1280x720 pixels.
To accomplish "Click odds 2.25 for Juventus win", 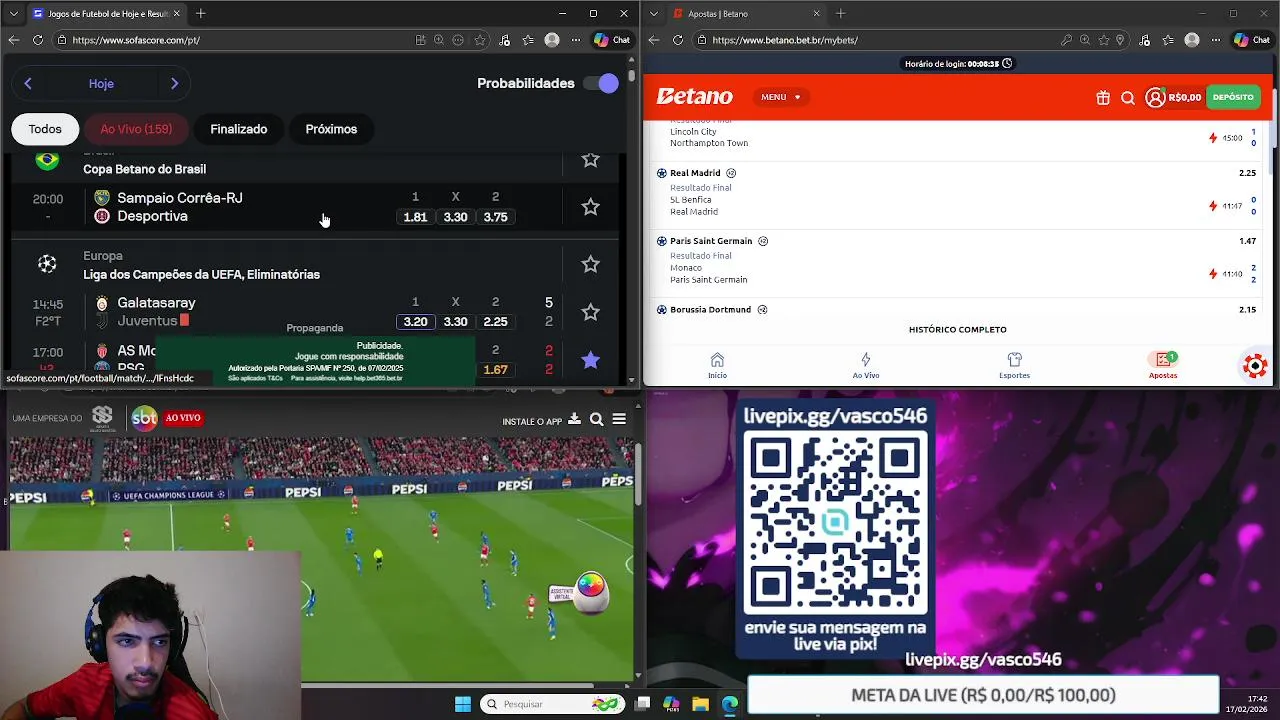I will coord(496,322).
